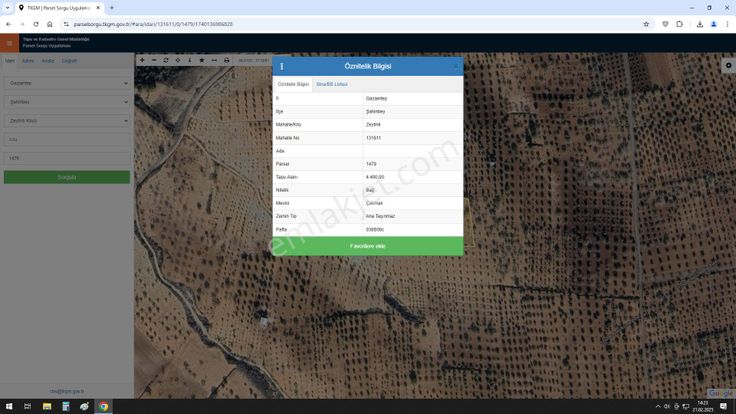Open the map settings gear at right edge
The height and width of the screenshot is (414, 736).
click(x=728, y=65)
